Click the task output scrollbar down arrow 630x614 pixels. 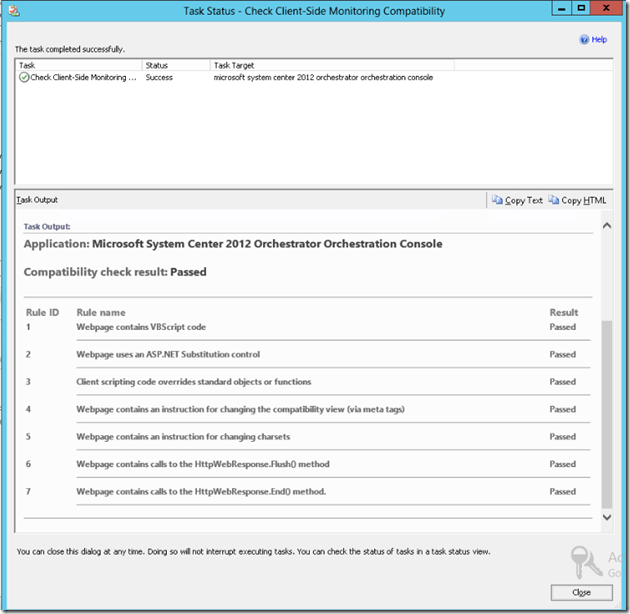(x=606, y=517)
